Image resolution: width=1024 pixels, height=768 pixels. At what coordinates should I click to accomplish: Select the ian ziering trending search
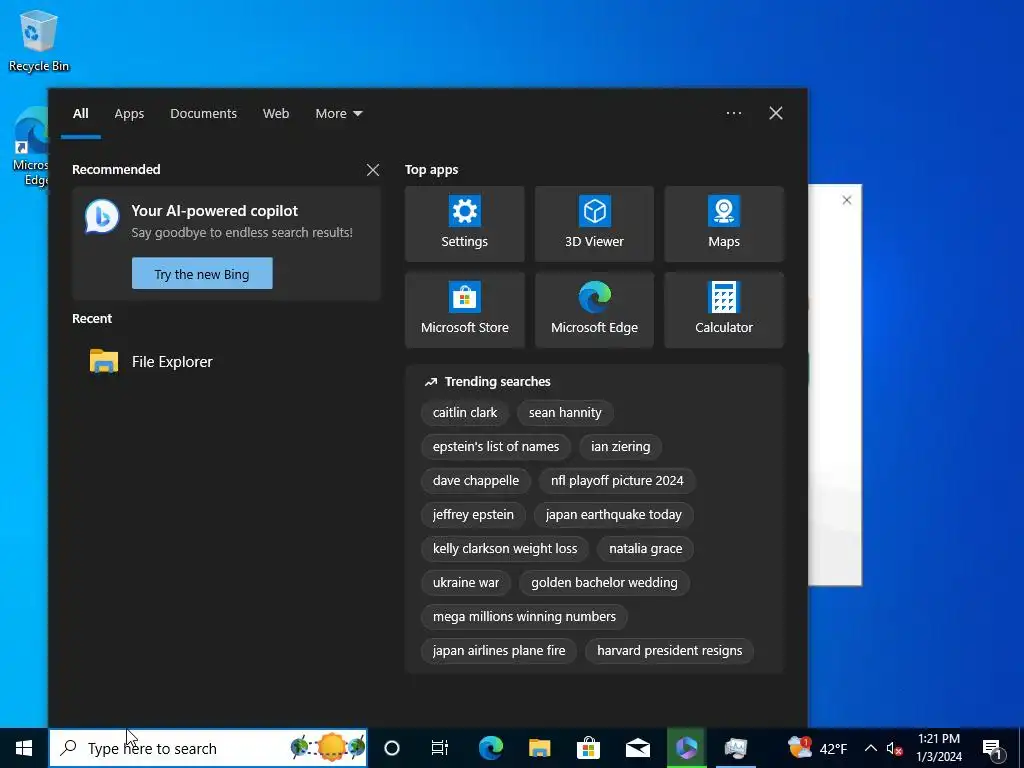point(620,447)
